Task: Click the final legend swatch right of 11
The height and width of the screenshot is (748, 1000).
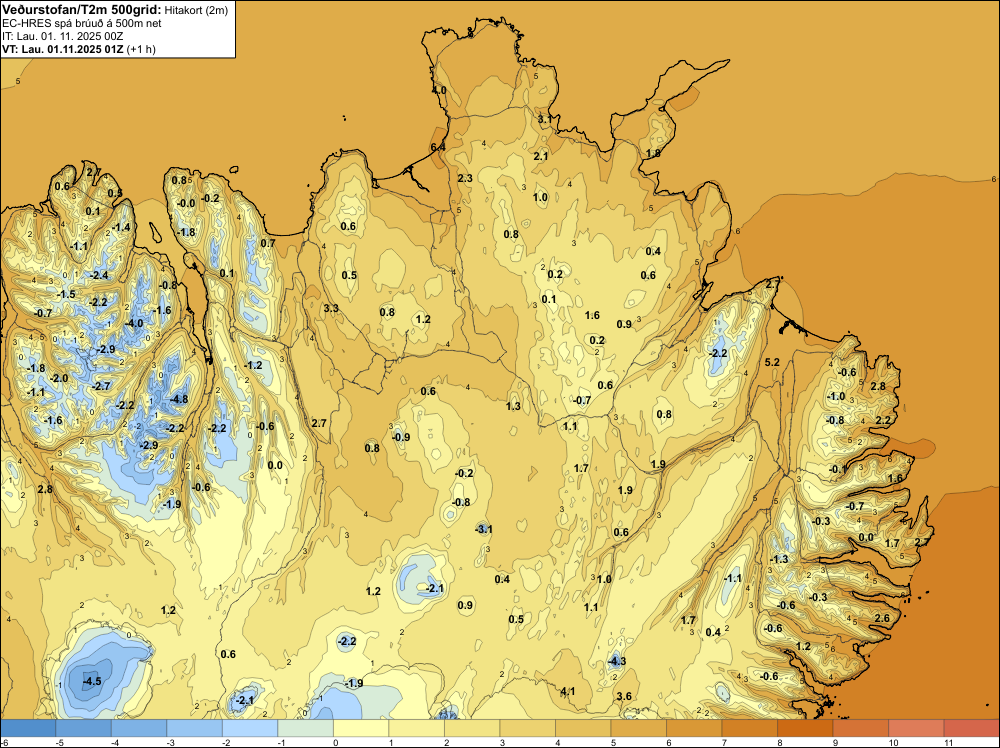Action: coord(971,728)
